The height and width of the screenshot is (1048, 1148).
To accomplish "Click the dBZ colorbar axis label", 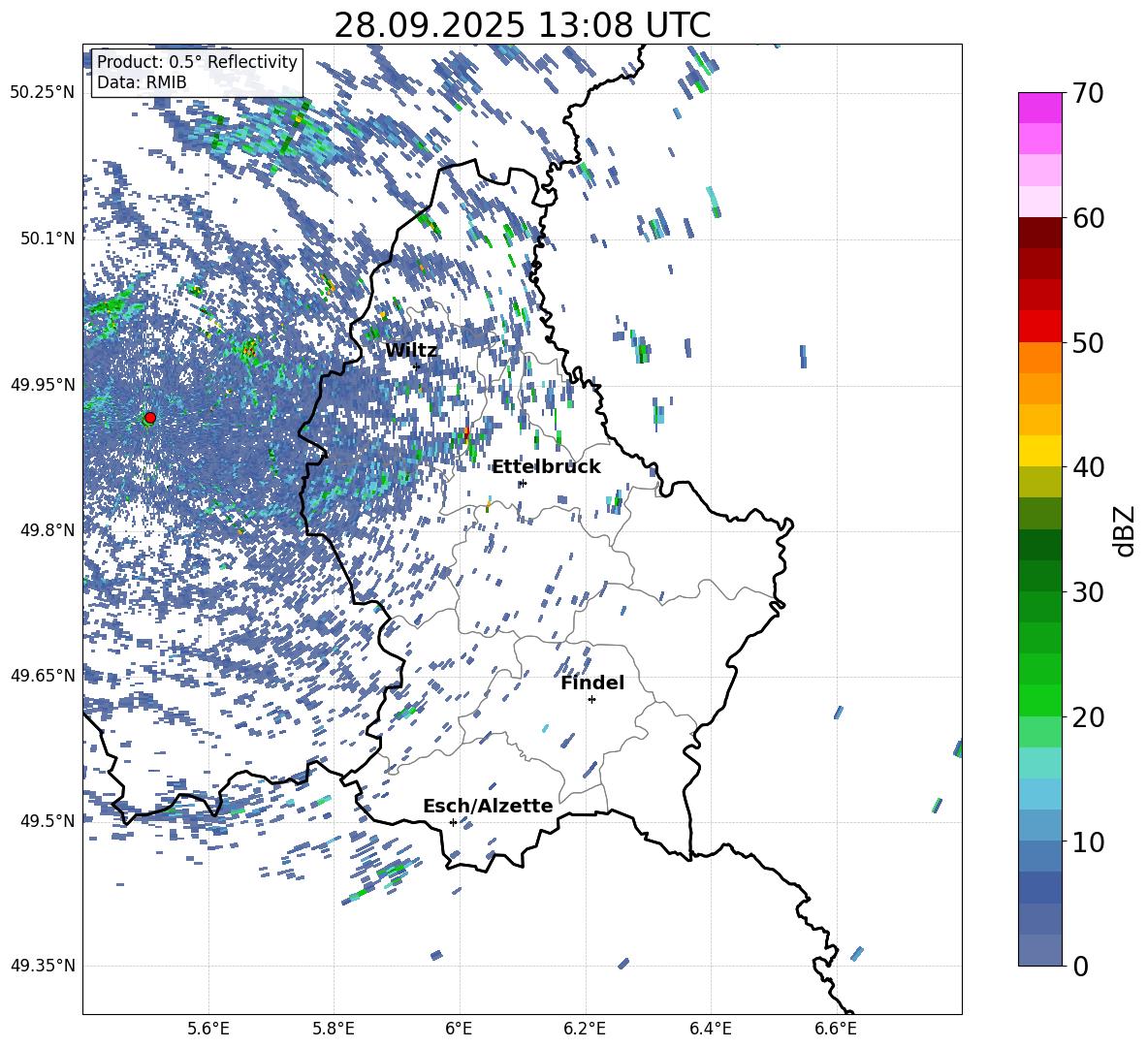I will pyautogui.click(x=1126, y=530).
